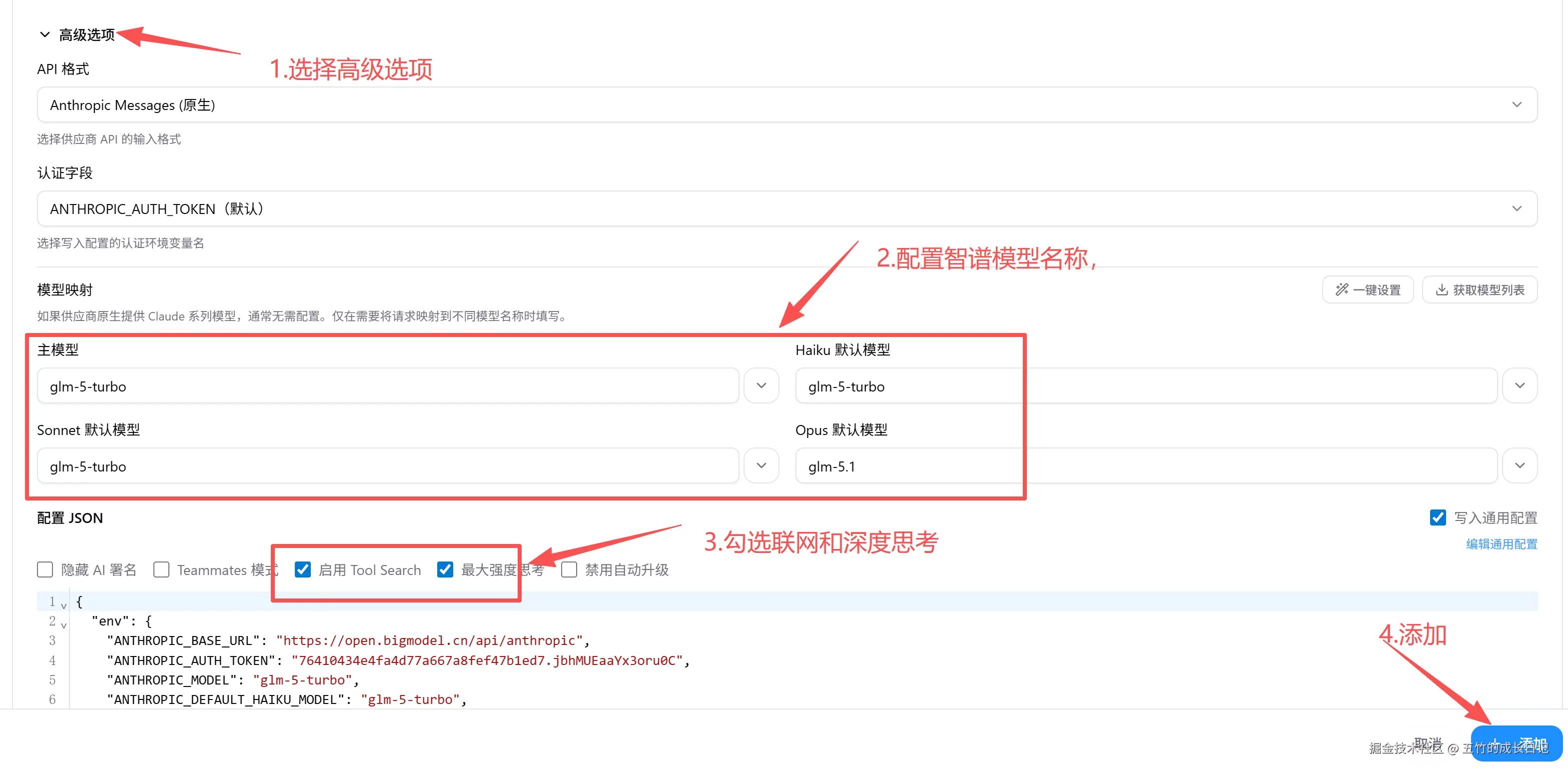The width and height of the screenshot is (1568, 774).
Task: Fold the "env" block at line 2
Action: click(x=63, y=625)
